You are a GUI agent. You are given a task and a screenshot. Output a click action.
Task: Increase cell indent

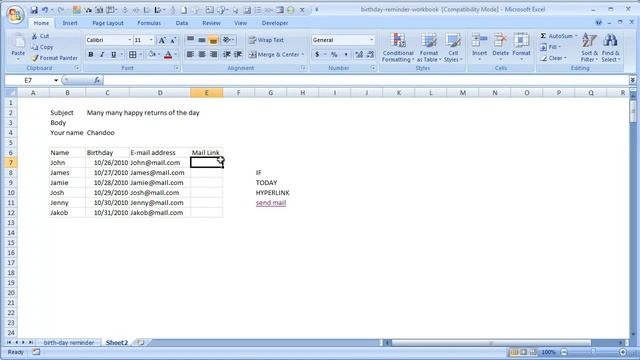[x=238, y=54]
